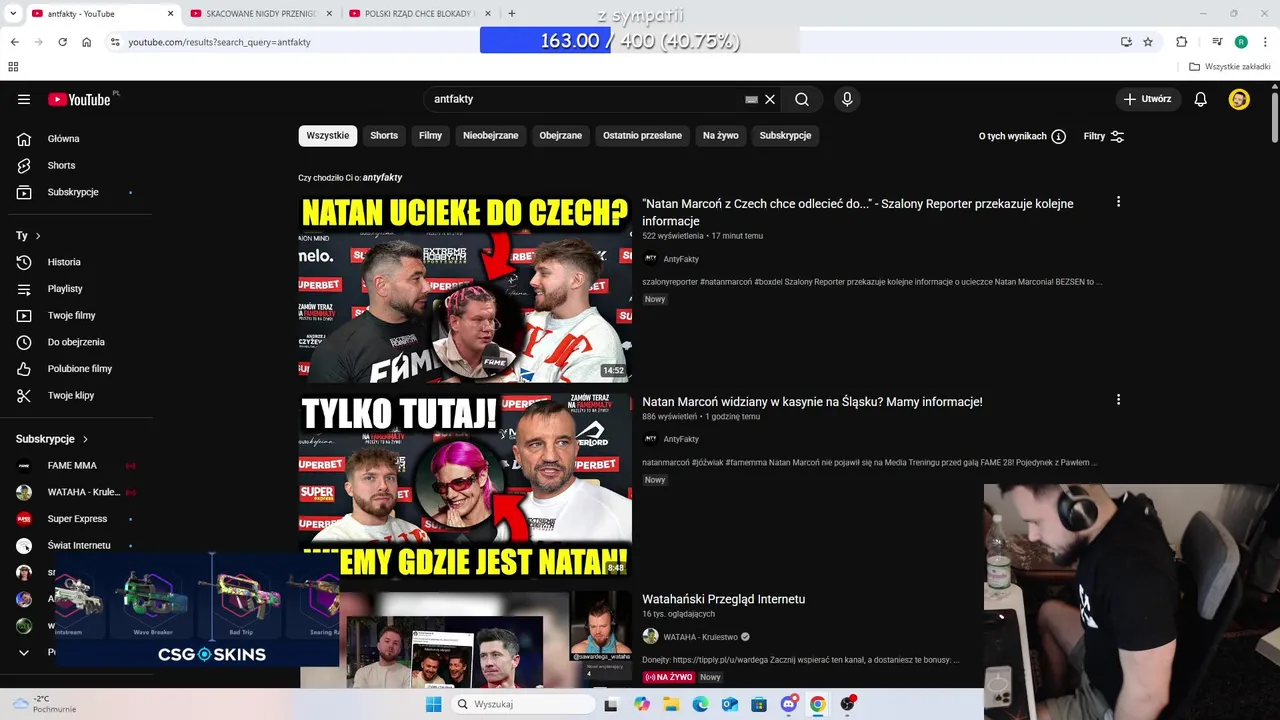Select the Nieobejrzane filter chip

pyautogui.click(x=491, y=135)
